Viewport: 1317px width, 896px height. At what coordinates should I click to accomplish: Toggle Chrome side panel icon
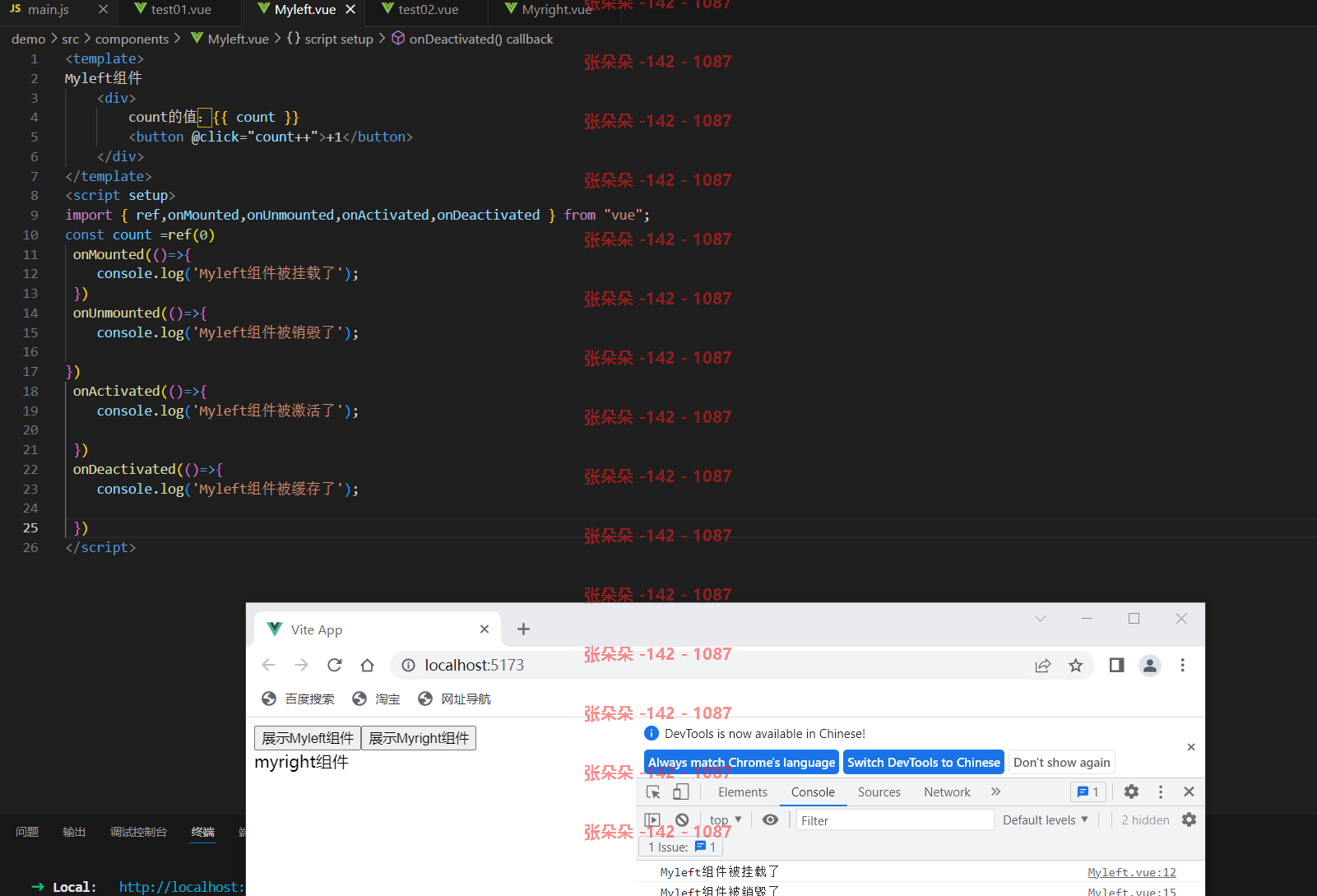click(x=1116, y=665)
